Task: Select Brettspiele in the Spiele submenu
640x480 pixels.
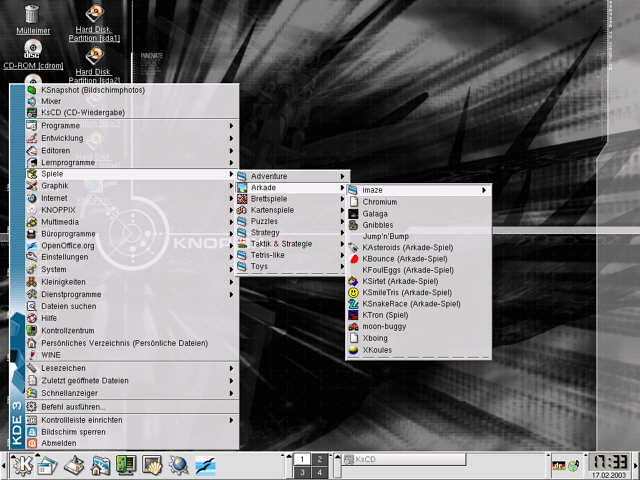Action: click(x=292, y=199)
